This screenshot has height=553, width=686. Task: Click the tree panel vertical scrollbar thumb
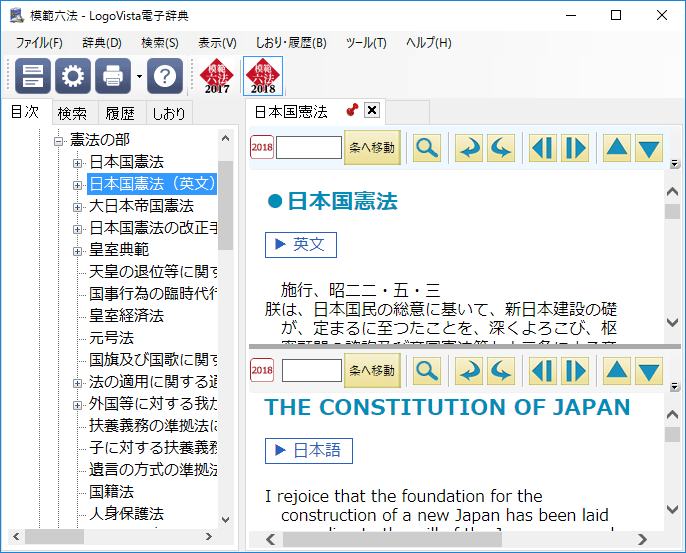[x=225, y=205]
